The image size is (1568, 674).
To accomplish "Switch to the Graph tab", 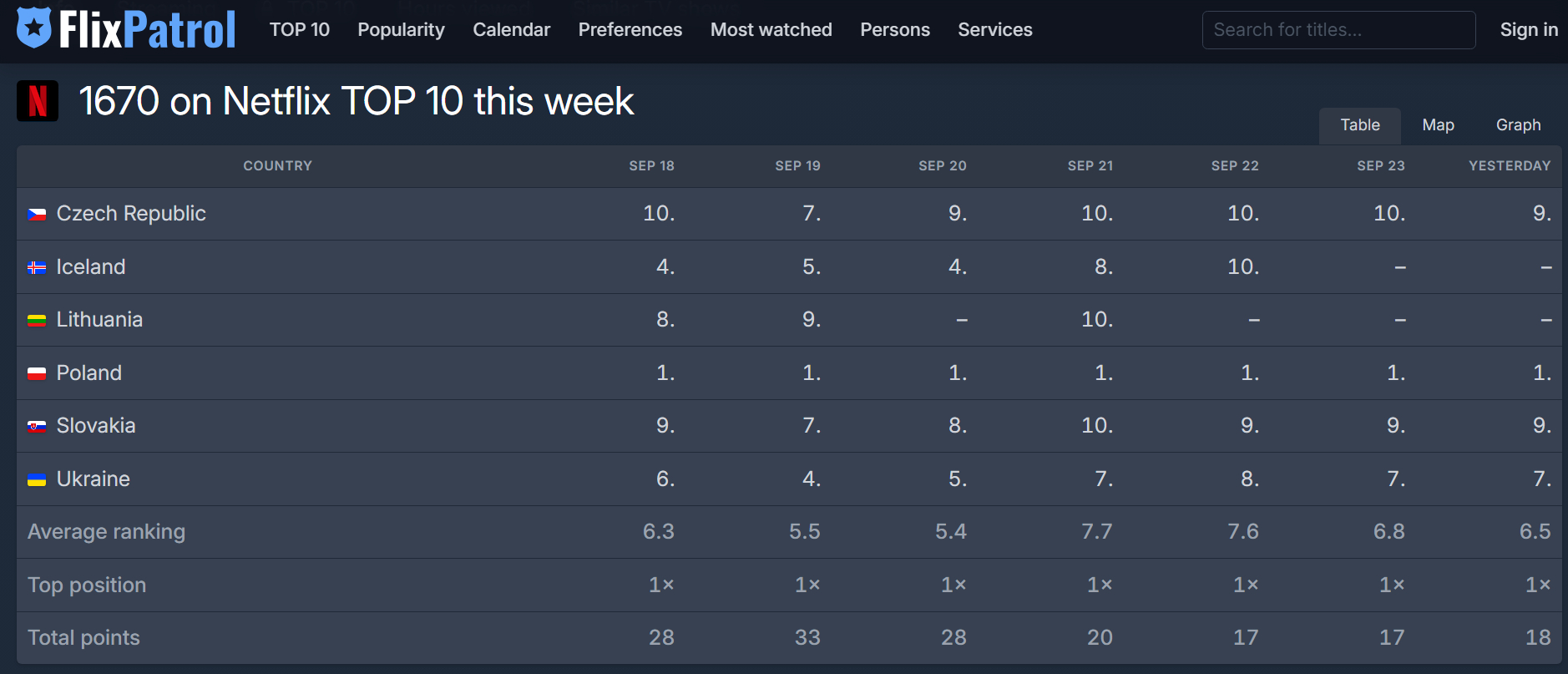I will 1518,125.
